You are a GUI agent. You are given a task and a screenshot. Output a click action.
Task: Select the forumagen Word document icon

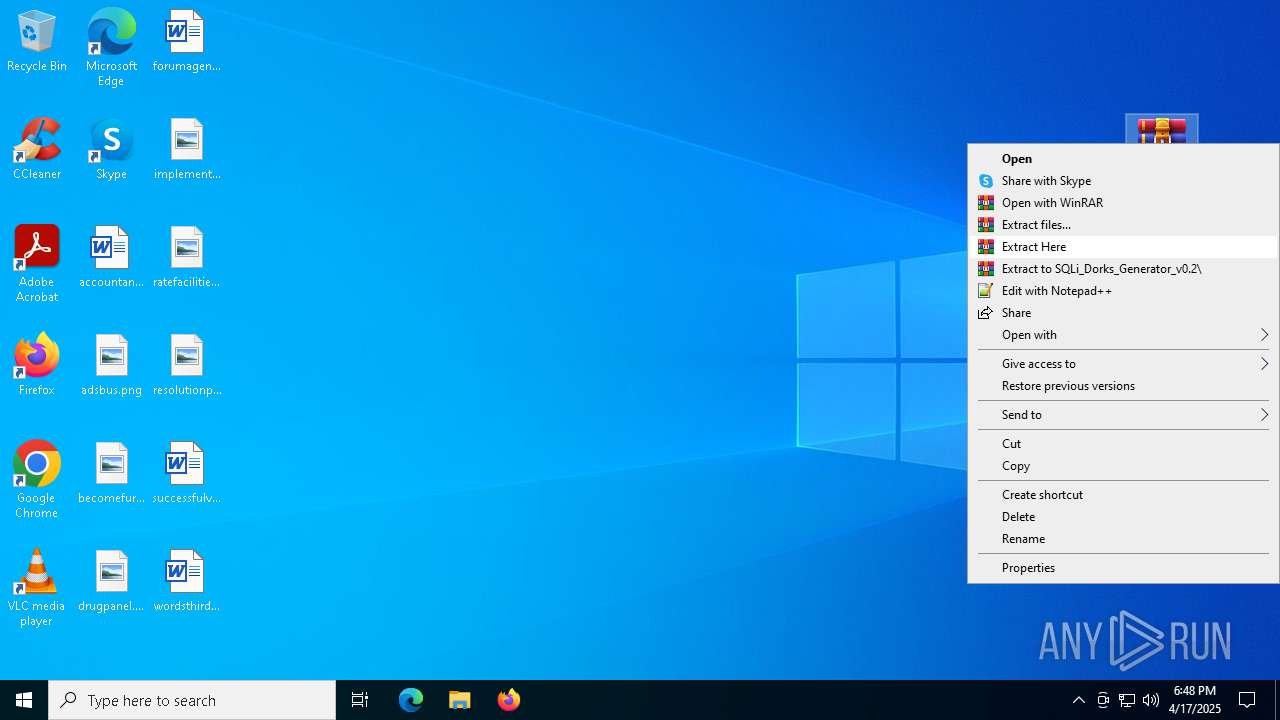186,42
